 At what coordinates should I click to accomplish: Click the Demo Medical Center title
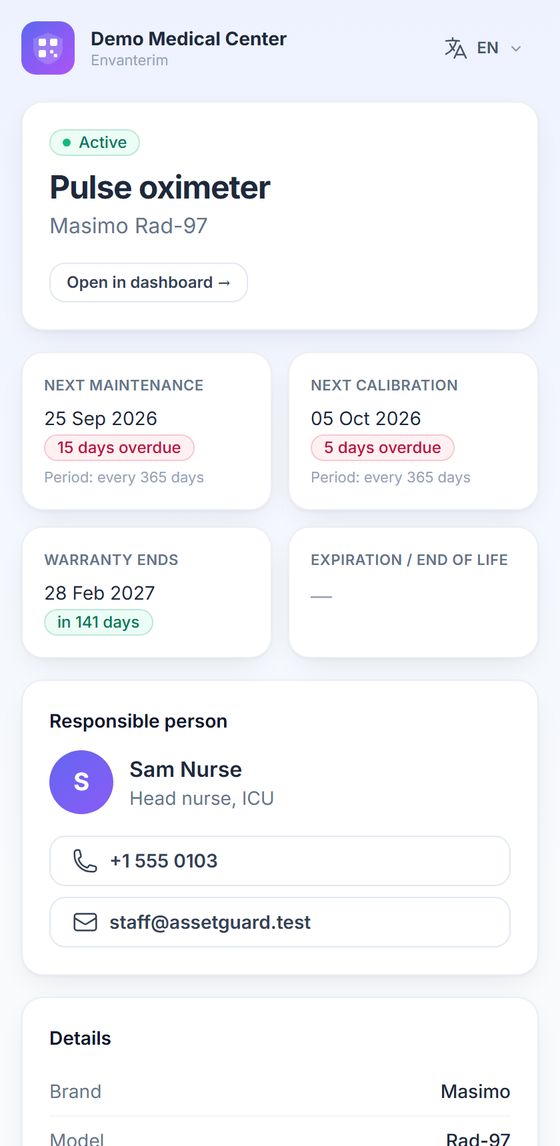[189, 39]
